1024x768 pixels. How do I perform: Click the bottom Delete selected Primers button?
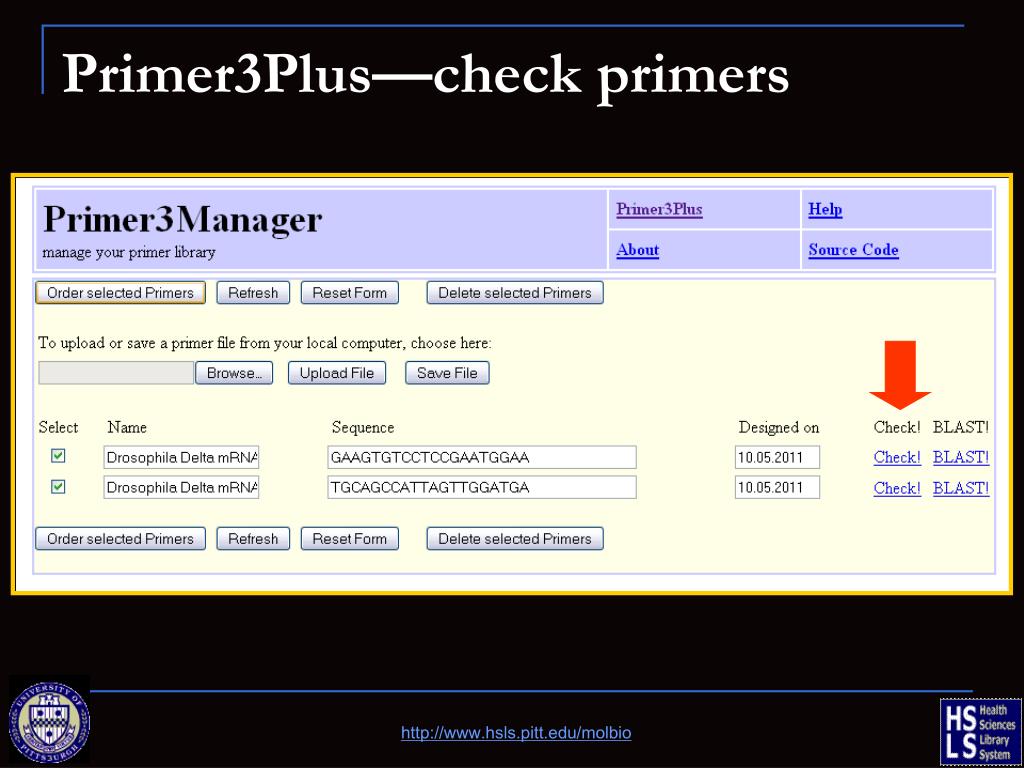tap(515, 539)
